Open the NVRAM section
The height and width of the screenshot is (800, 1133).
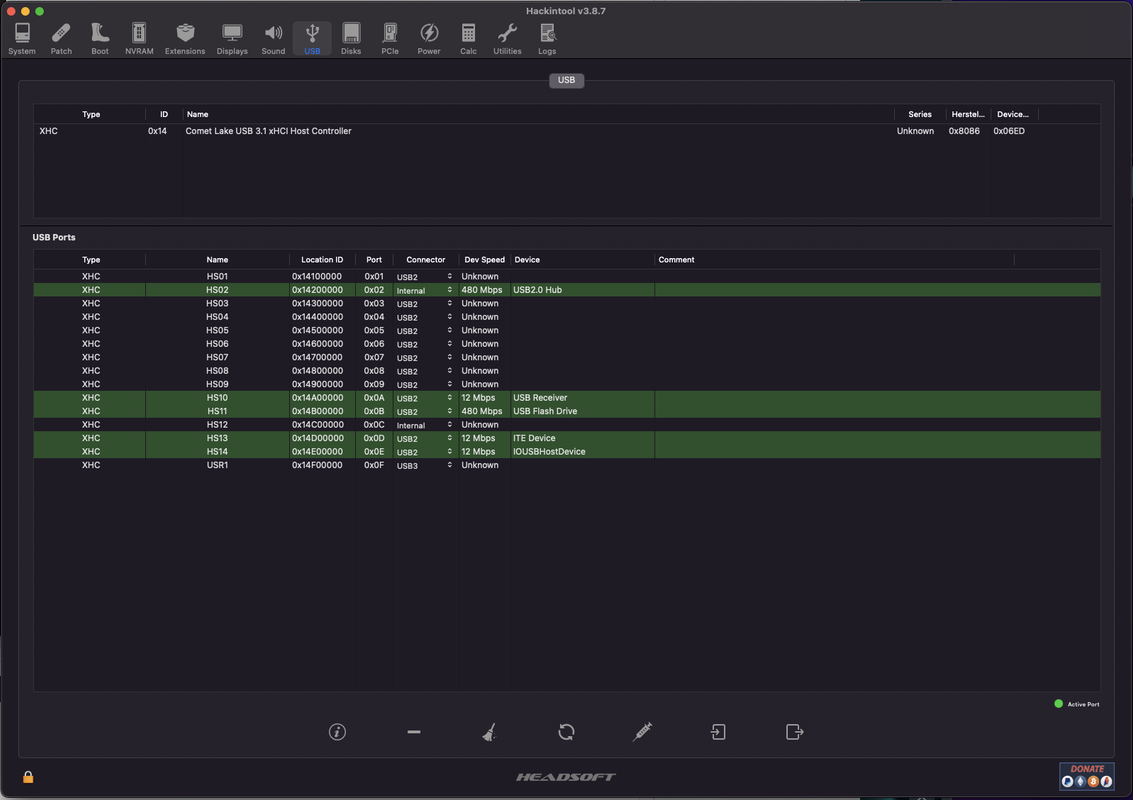[x=139, y=38]
